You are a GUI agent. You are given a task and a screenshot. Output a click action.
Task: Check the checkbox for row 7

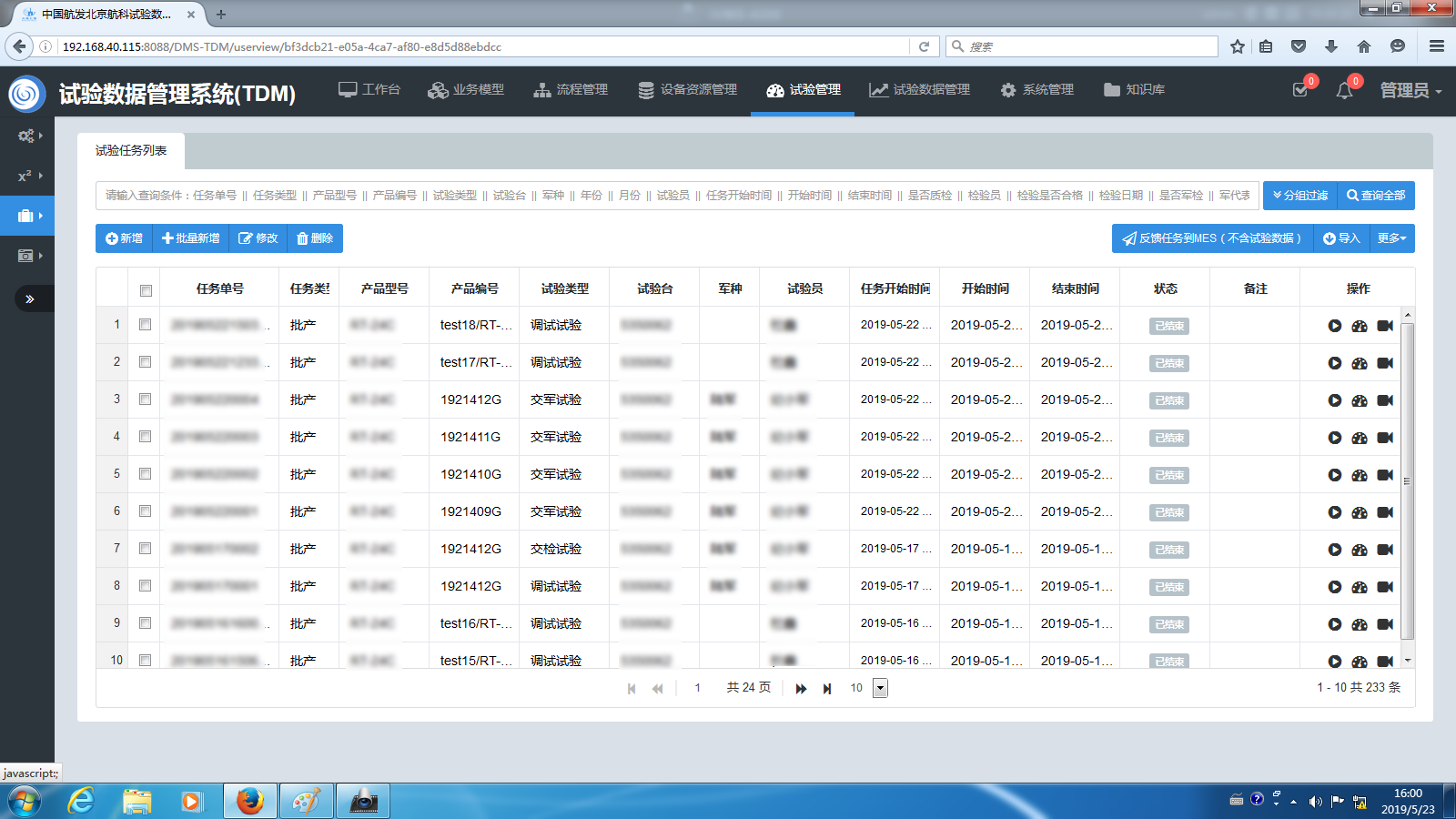click(145, 548)
